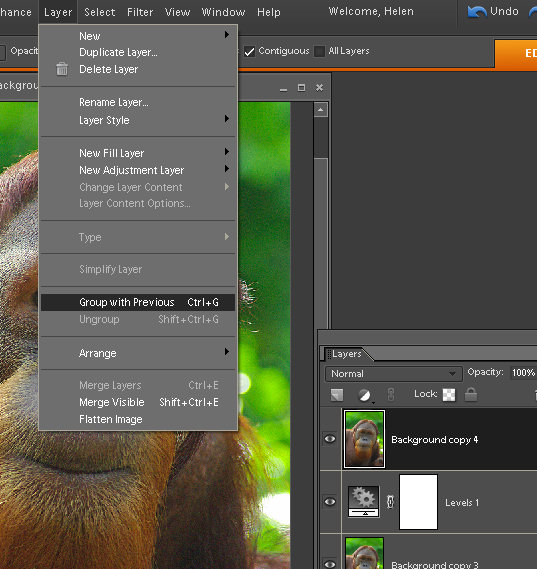Lock transparent pixels checkerboard icon
The height and width of the screenshot is (569, 537).
pos(449,395)
